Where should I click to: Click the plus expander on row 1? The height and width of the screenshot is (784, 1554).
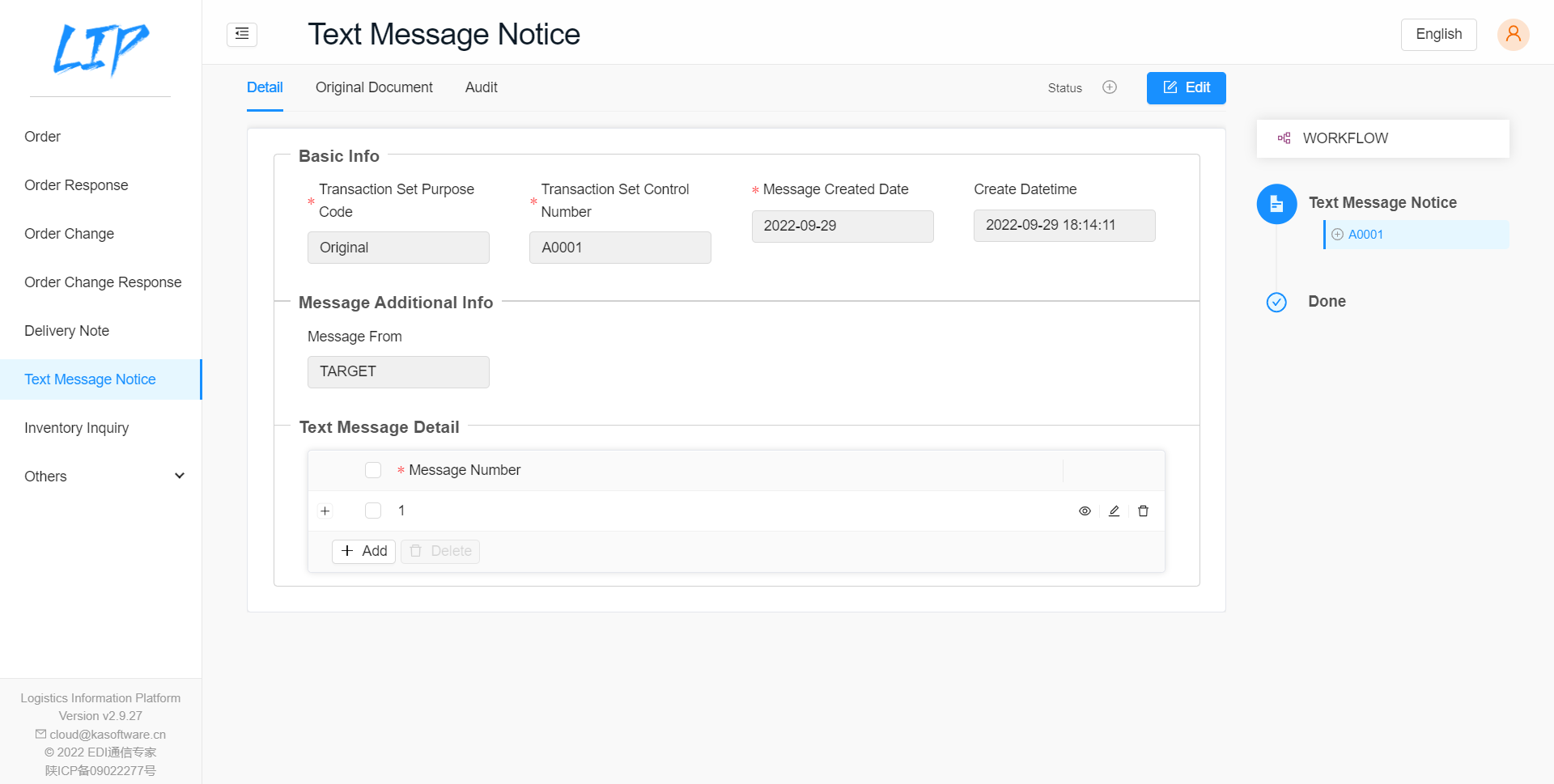[325, 511]
